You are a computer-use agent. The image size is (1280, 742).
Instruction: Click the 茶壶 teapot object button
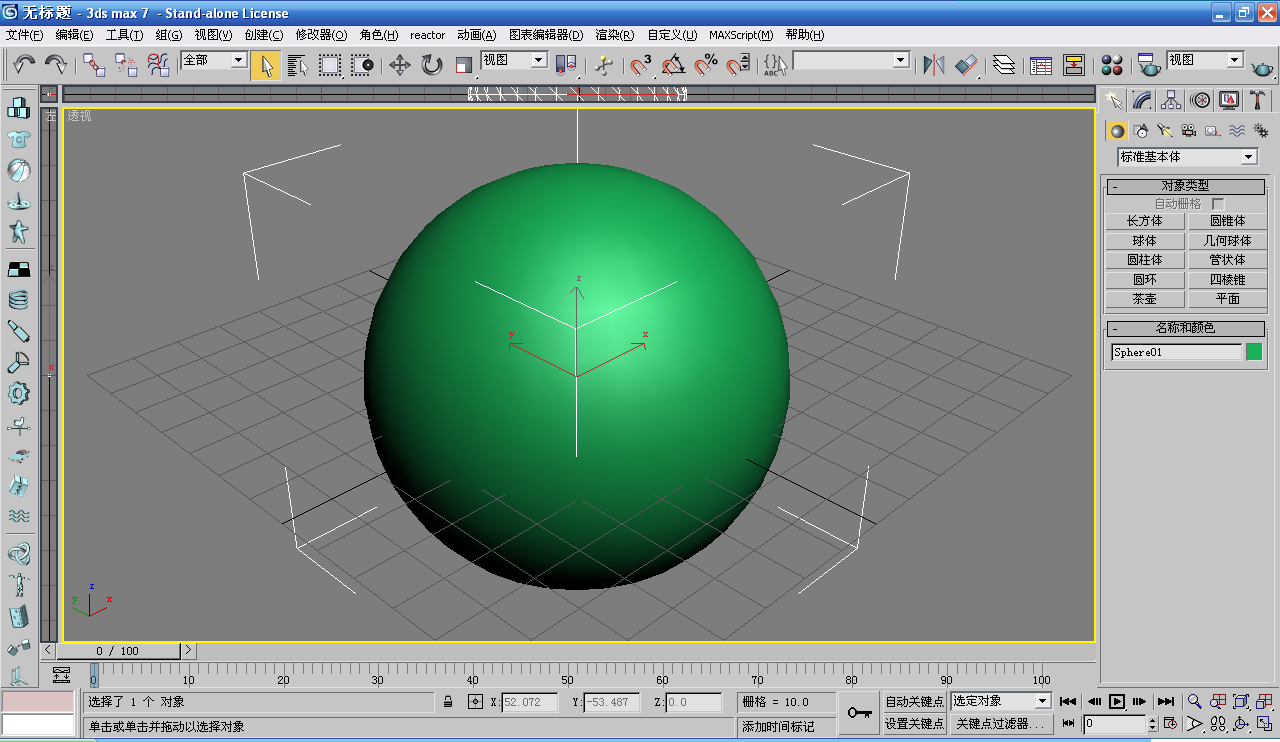[x=1145, y=299]
